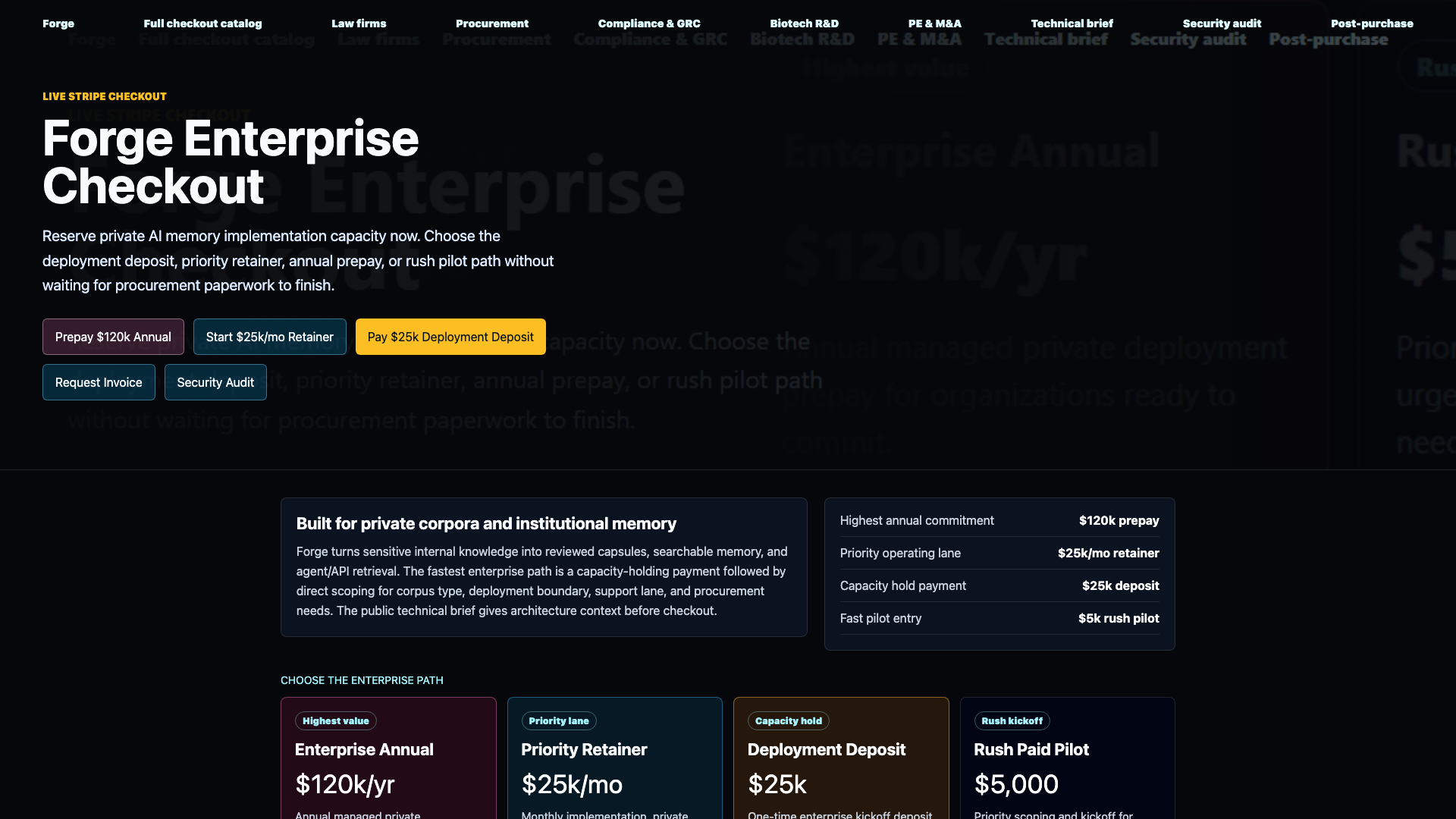Go to the Law firms page
Screen dimensions: 1456x819
point(359,24)
